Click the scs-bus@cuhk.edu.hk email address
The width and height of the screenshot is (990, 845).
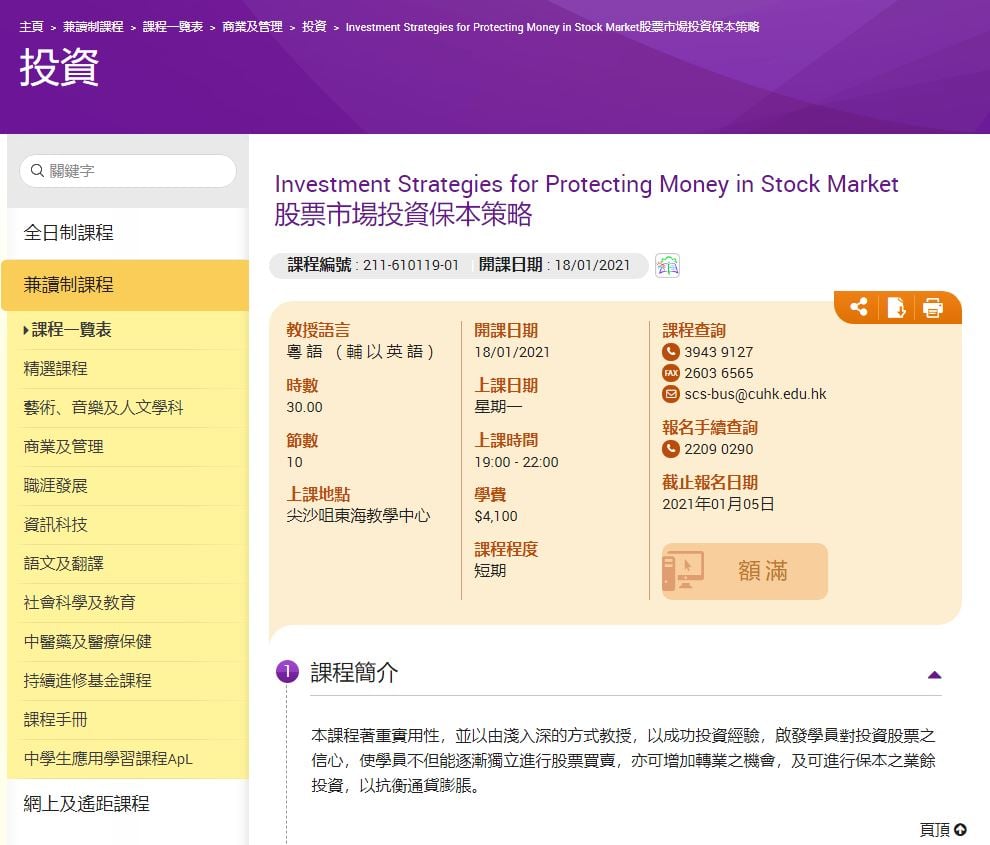pyautogui.click(x=755, y=394)
